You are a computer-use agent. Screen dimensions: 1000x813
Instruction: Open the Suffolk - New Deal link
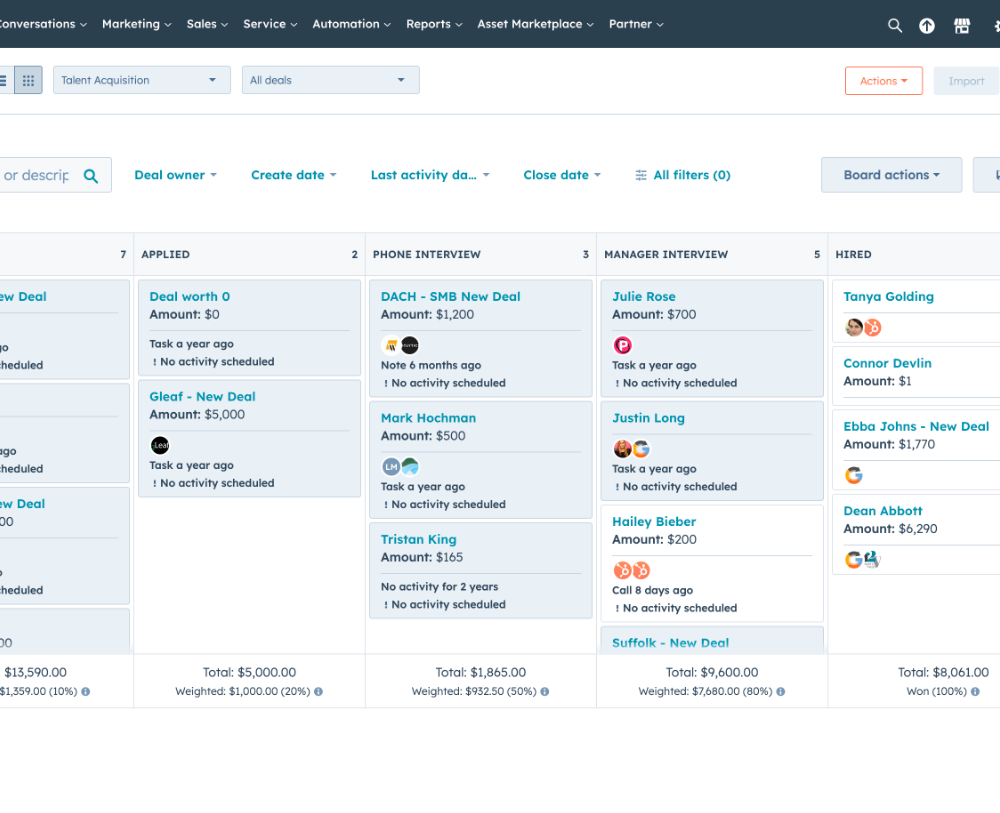pyautogui.click(x=670, y=643)
